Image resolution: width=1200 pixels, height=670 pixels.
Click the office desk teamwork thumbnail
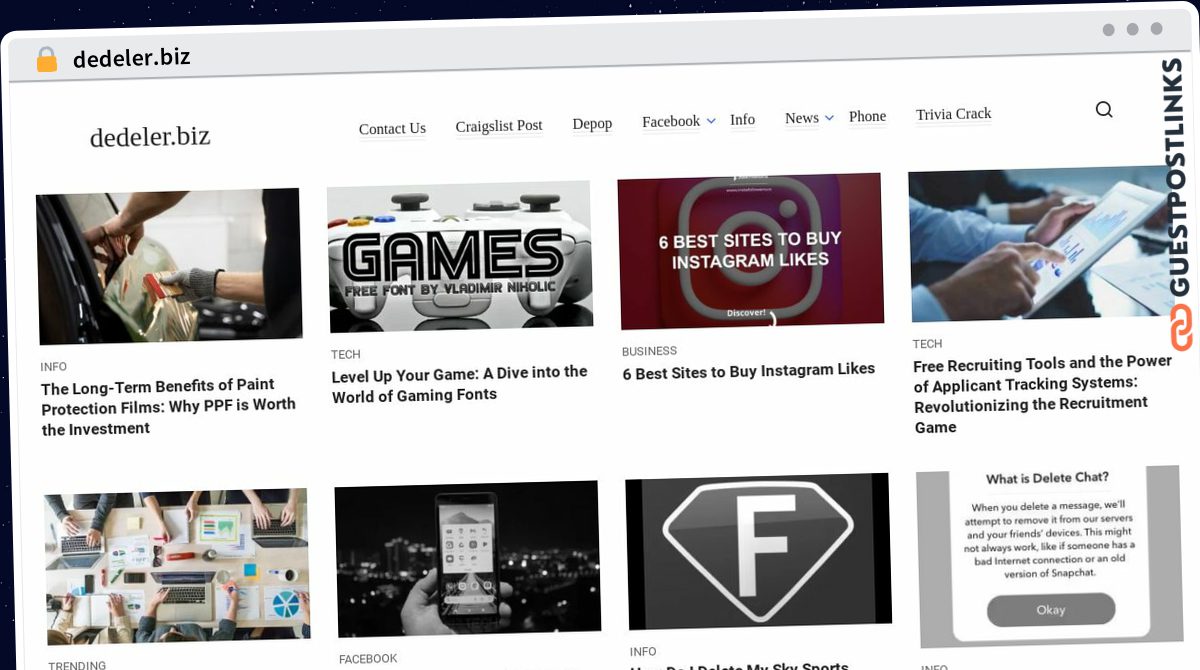tap(177, 567)
